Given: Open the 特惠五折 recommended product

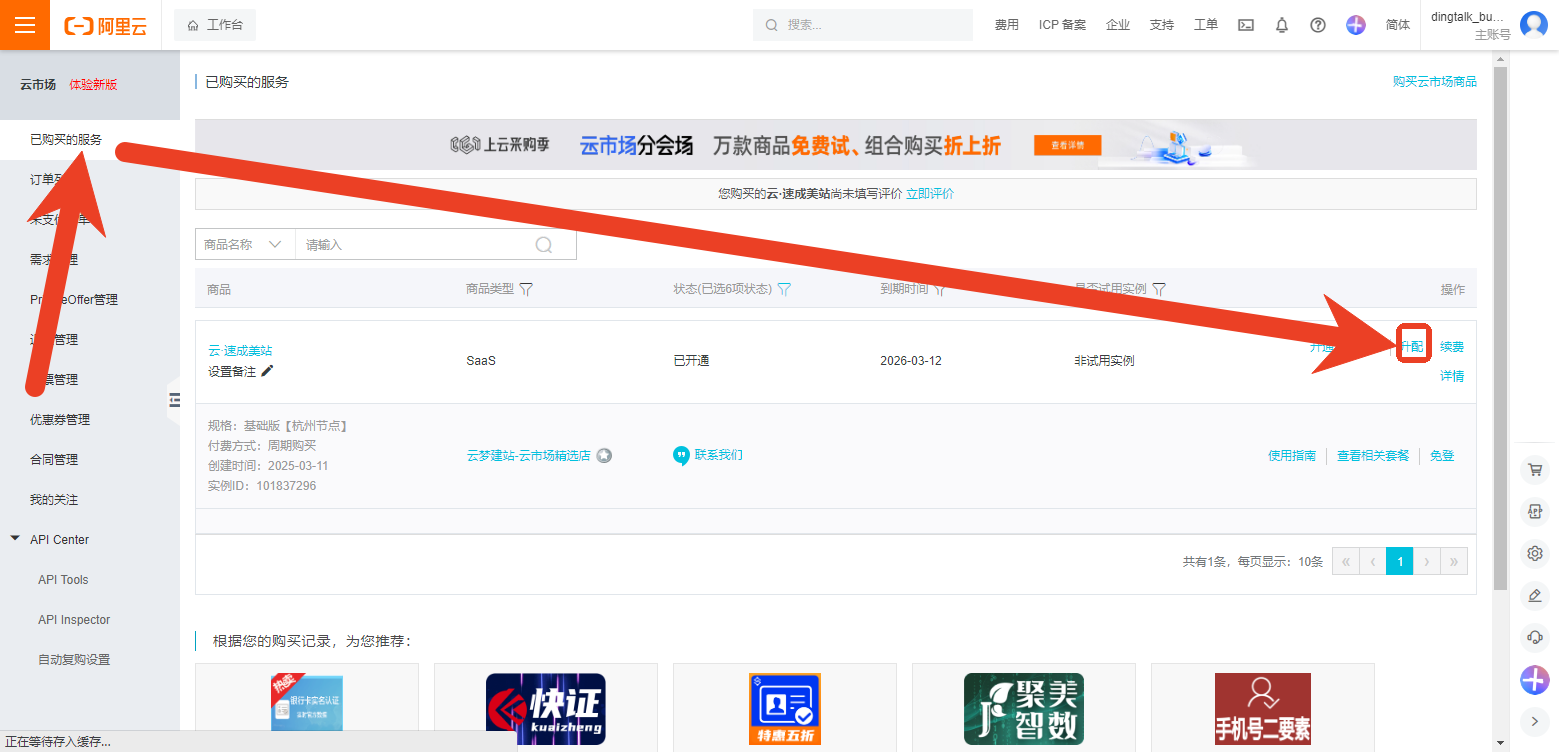Looking at the screenshot, I should tap(785, 708).
